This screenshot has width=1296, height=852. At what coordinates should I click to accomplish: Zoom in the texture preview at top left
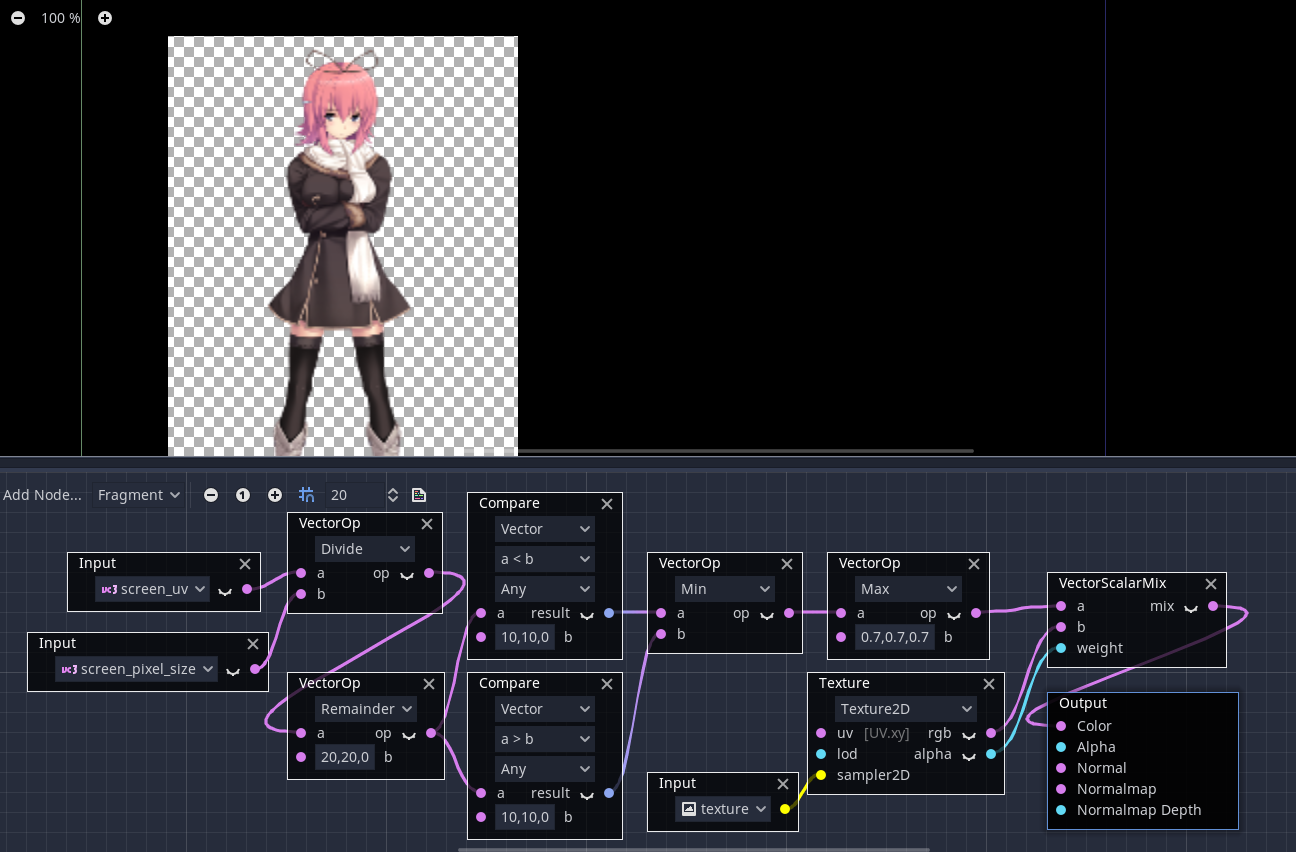[104, 17]
